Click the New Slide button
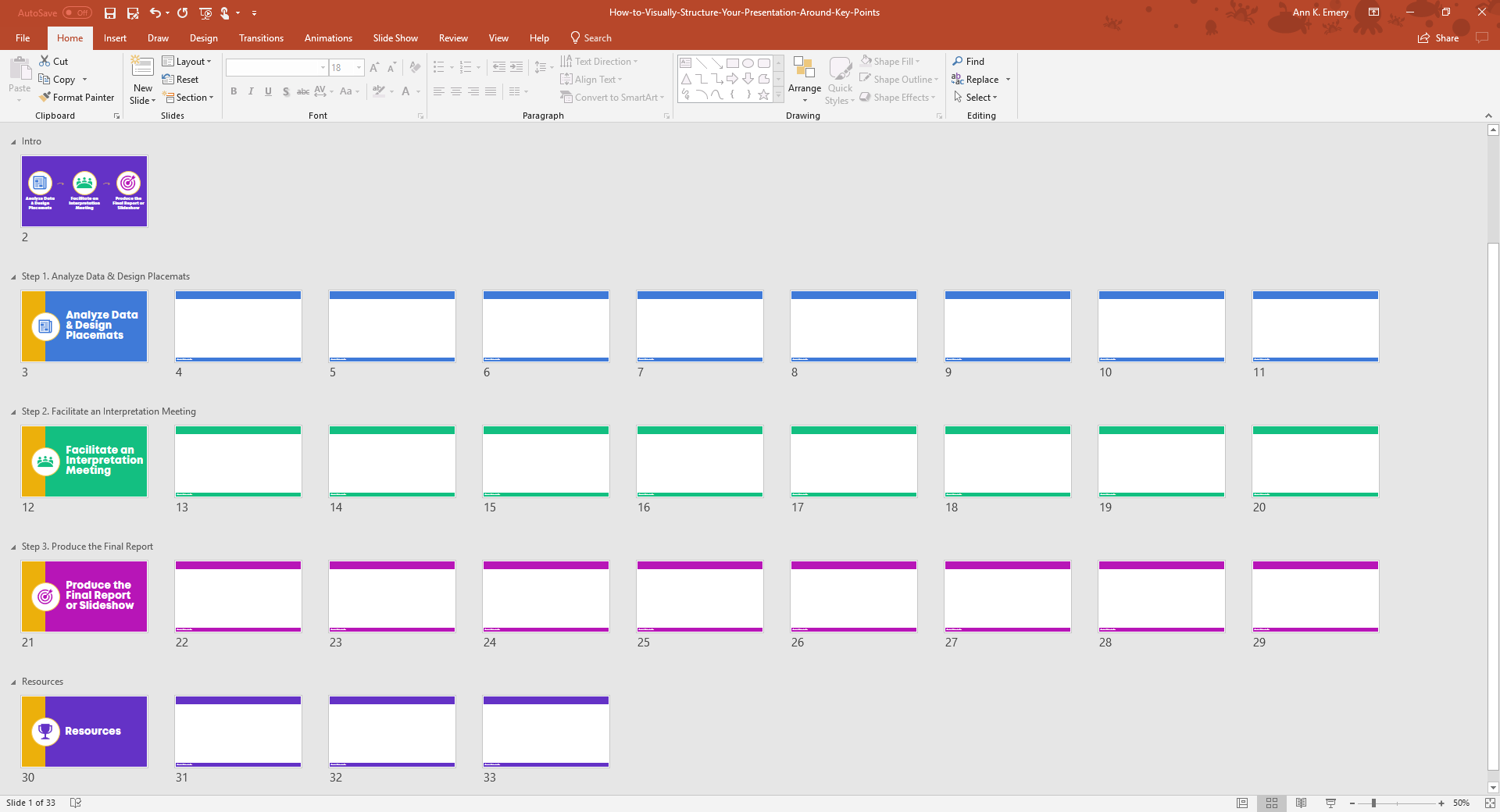 tap(142, 78)
